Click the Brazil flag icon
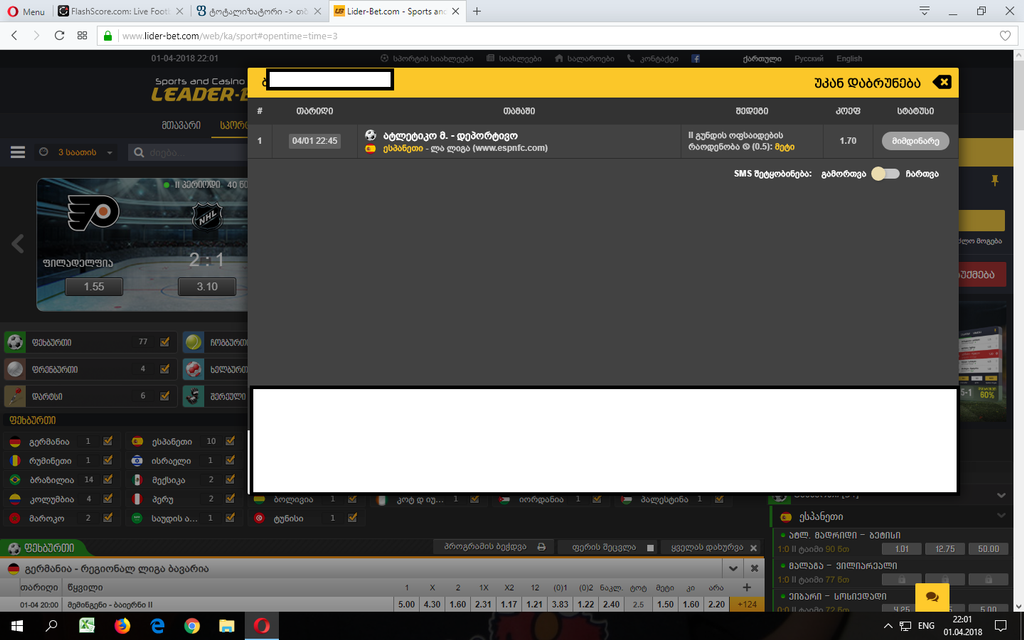 coord(14,480)
